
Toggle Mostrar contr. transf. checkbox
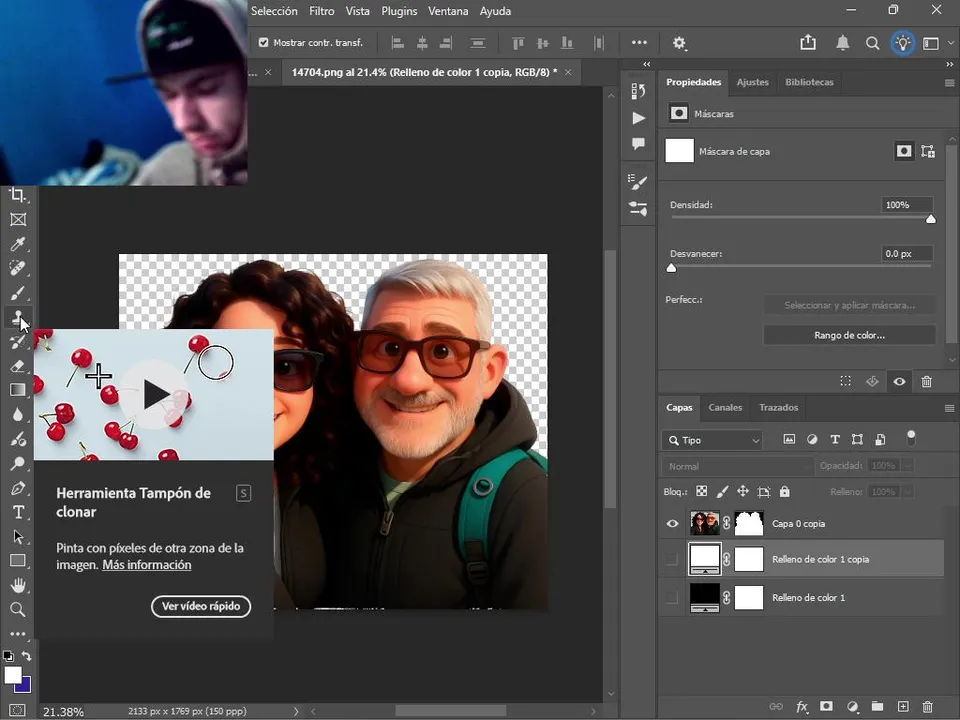pyautogui.click(x=263, y=42)
